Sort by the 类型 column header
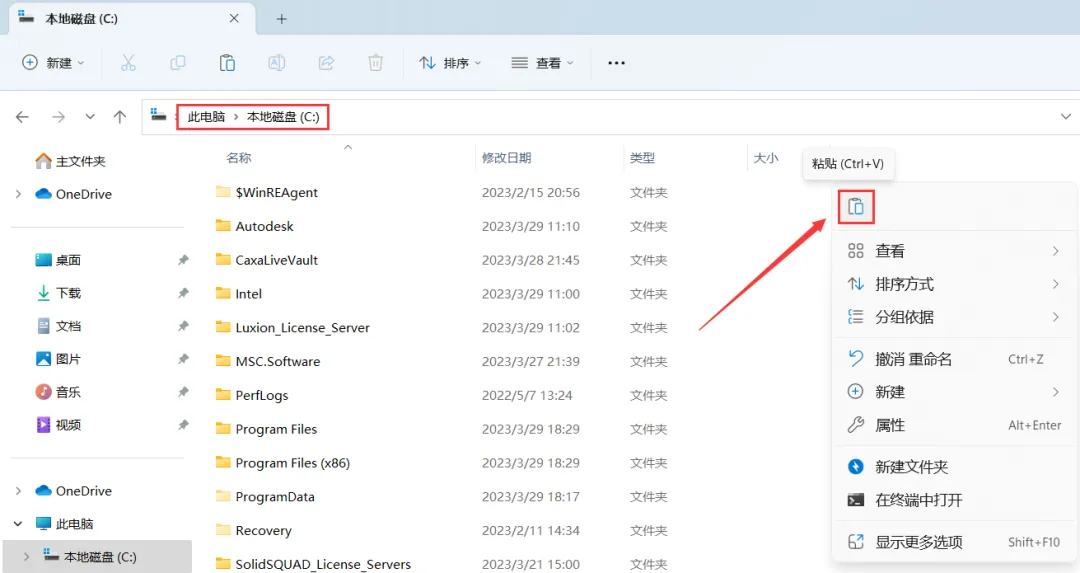This screenshot has width=1080, height=573. click(642, 158)
